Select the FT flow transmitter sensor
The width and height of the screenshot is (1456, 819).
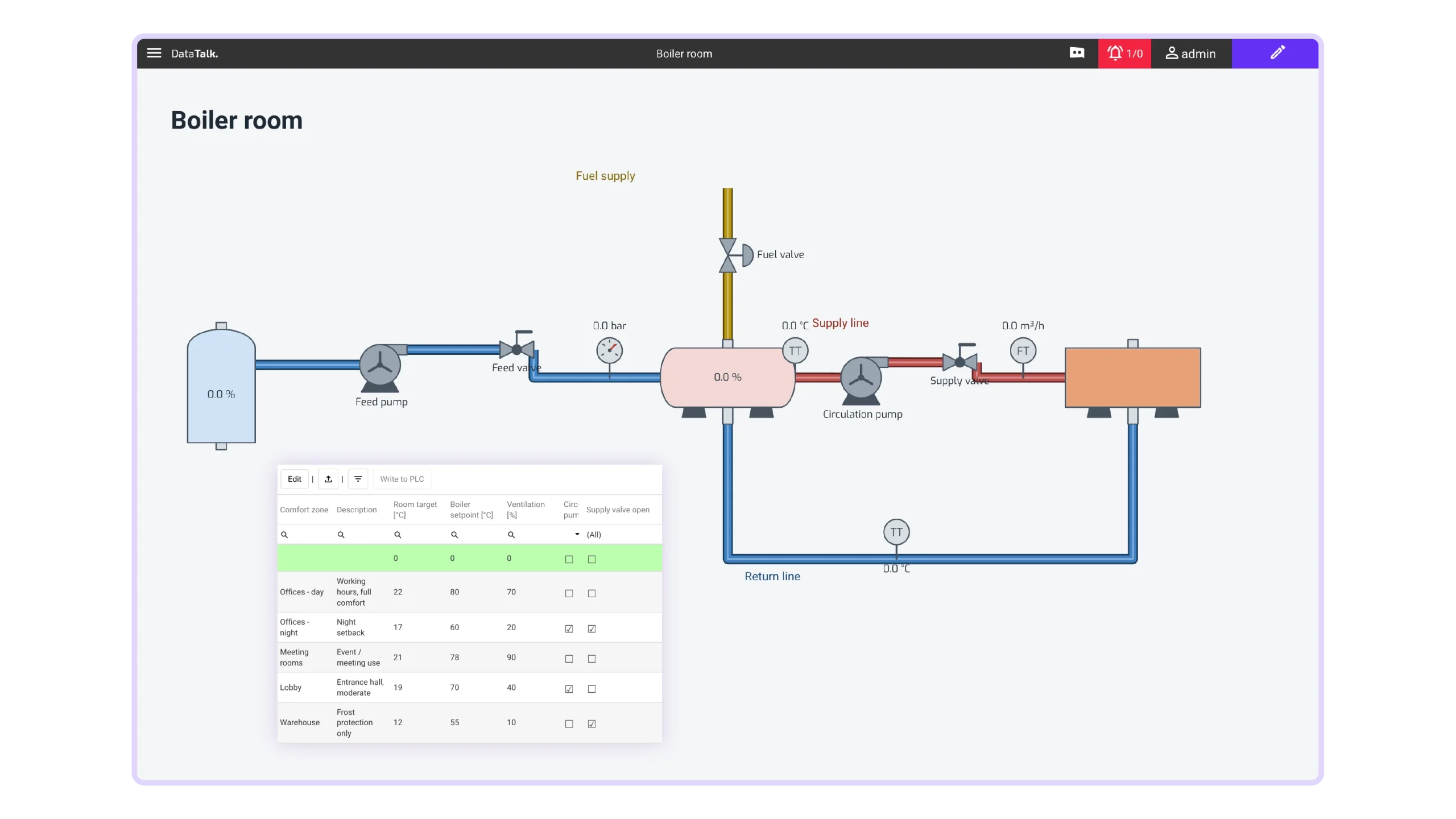[x=1023, y=351]
